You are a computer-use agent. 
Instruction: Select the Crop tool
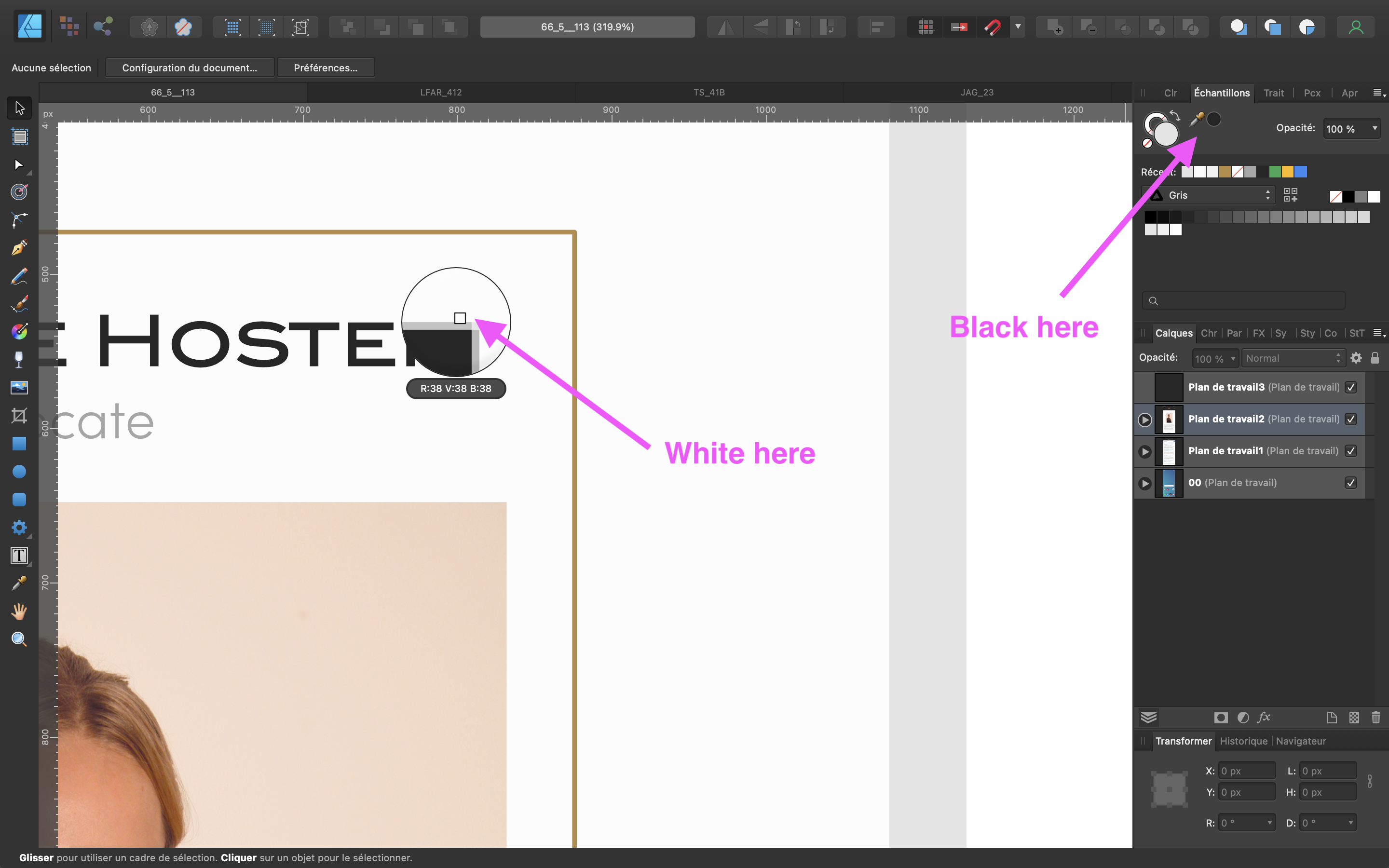click(19, 416)
